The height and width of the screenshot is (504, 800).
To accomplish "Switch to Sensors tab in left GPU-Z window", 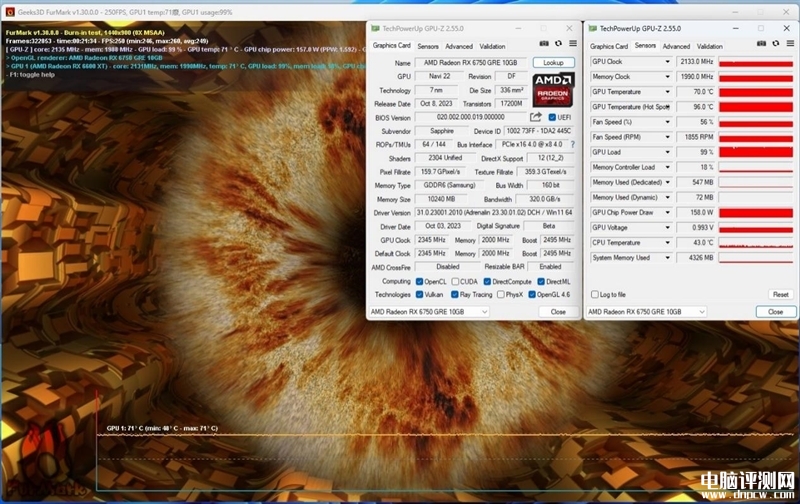I will click(x=428, y=46).
